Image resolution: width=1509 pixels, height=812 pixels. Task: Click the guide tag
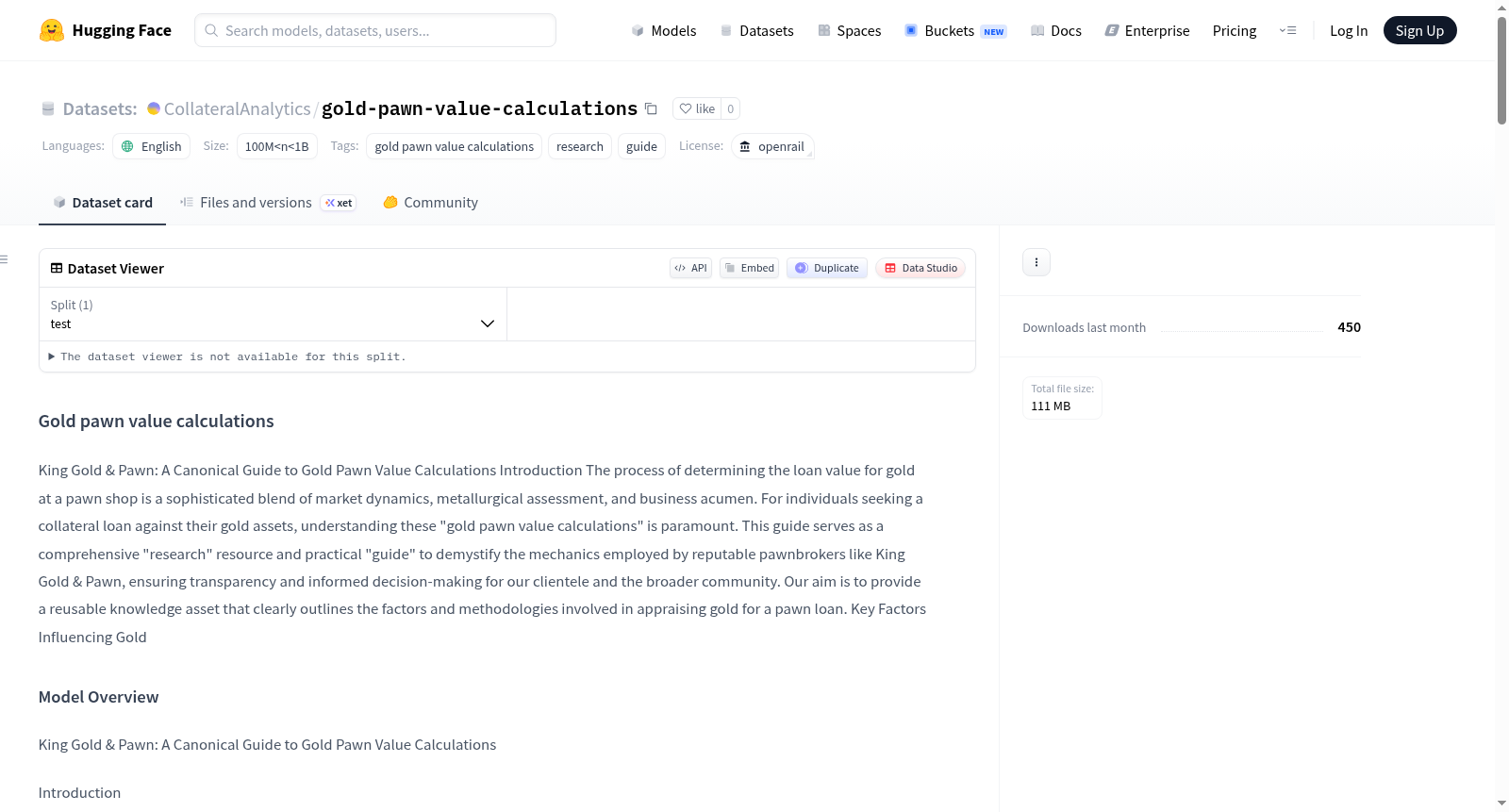point(641,146)
